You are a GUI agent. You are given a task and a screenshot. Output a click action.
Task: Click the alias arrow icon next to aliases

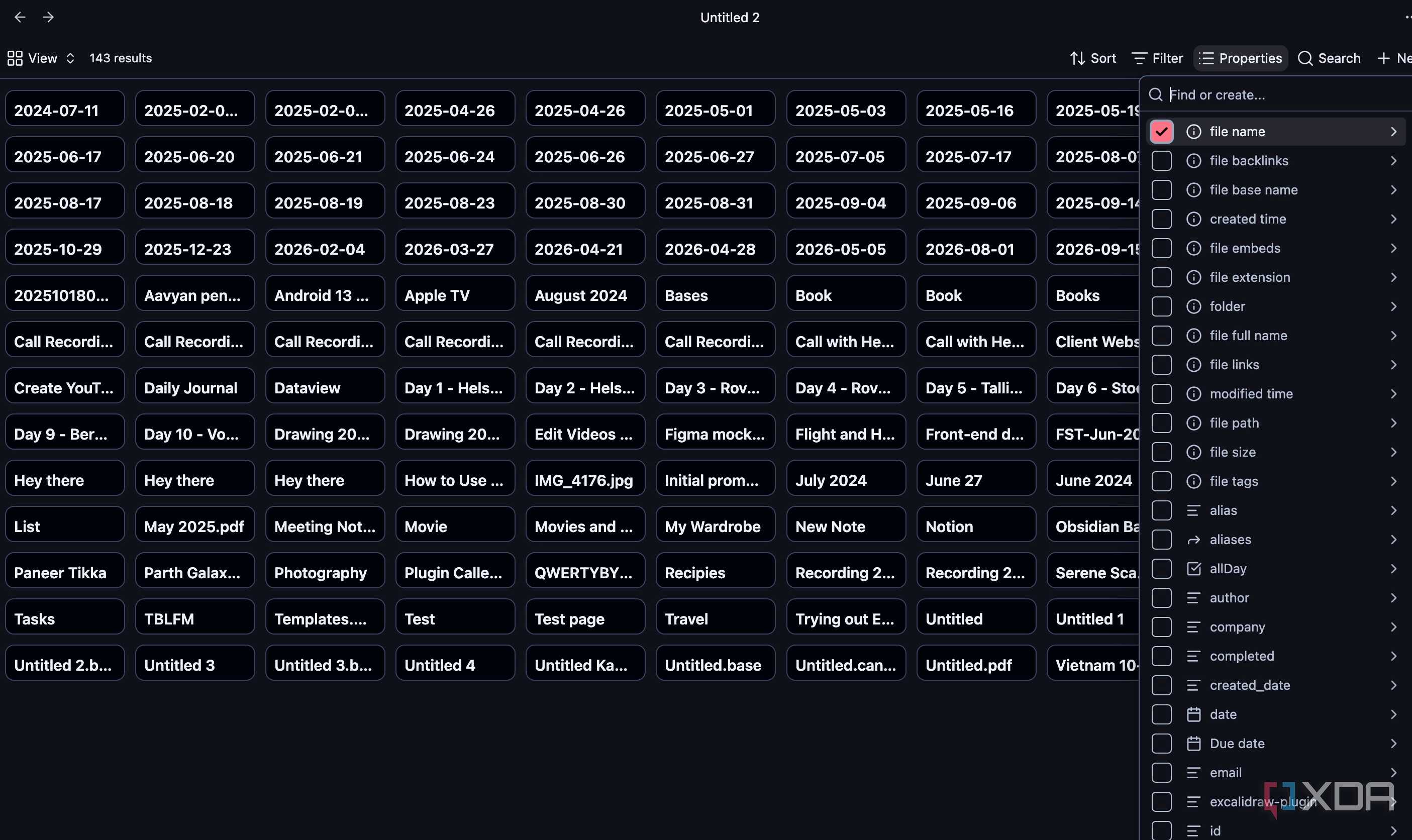[x=1193, y=540]
